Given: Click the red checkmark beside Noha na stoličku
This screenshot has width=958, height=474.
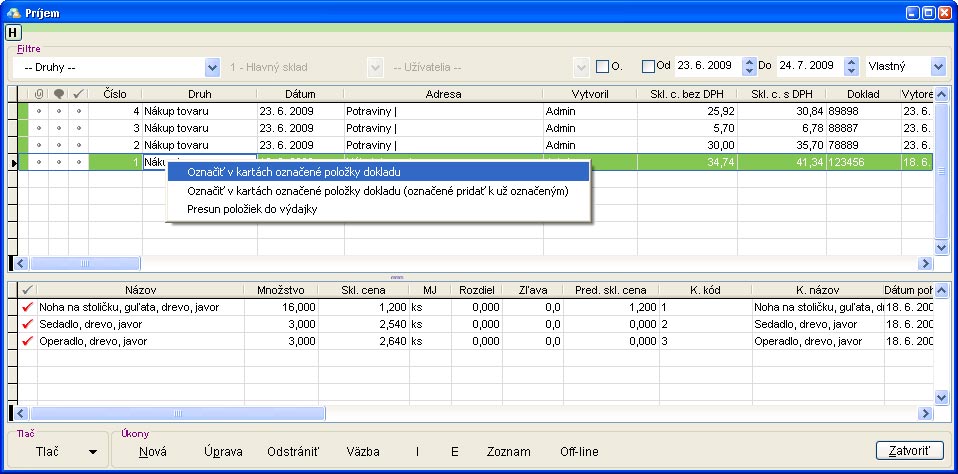Looking at the screenshot, I should pos(27,308).
